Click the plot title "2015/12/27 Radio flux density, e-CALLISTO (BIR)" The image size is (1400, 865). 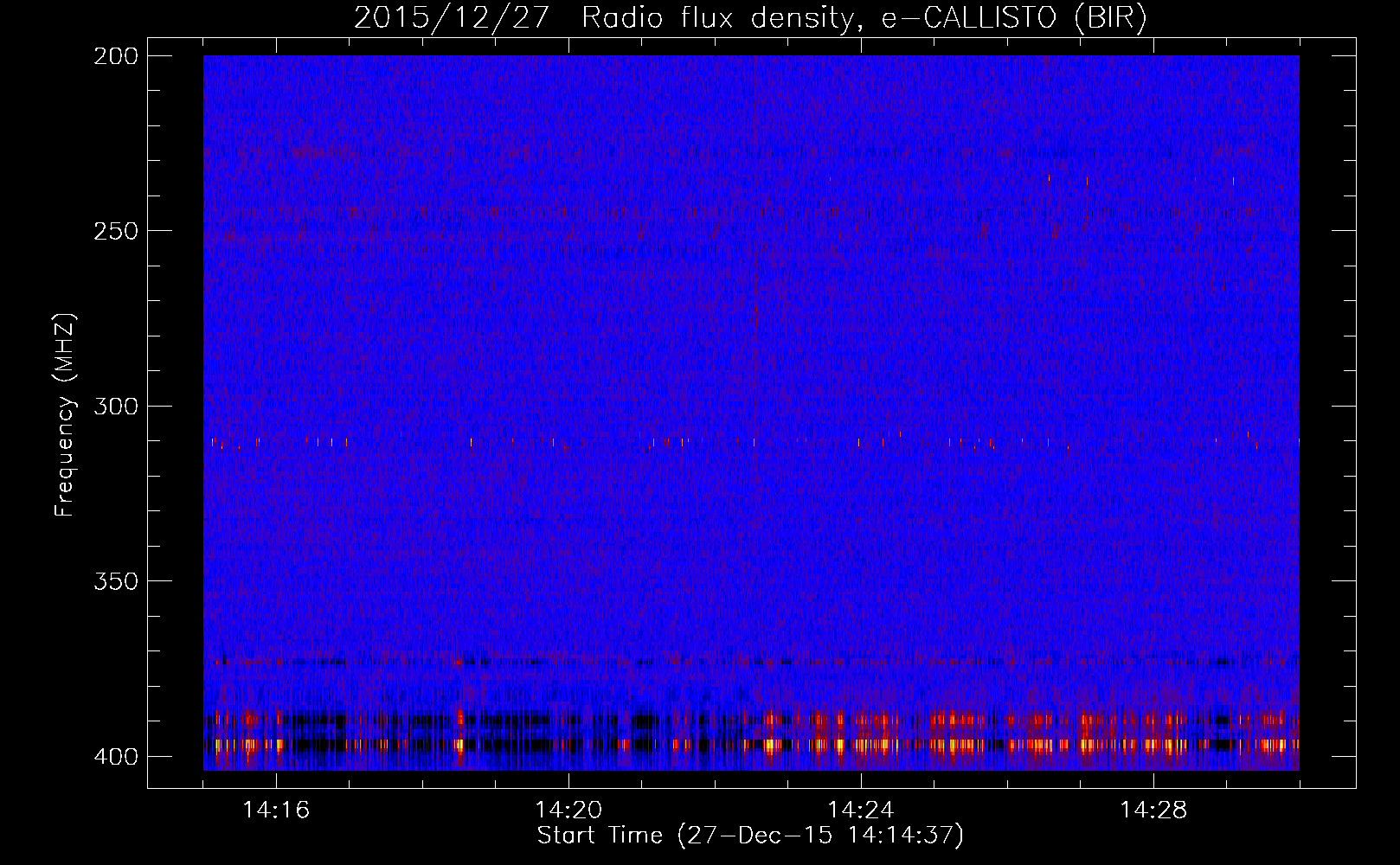(750, 18)
